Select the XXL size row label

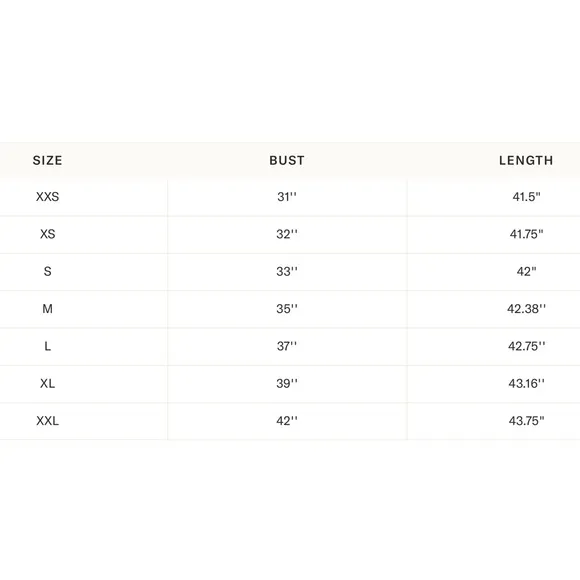[47, 421]
